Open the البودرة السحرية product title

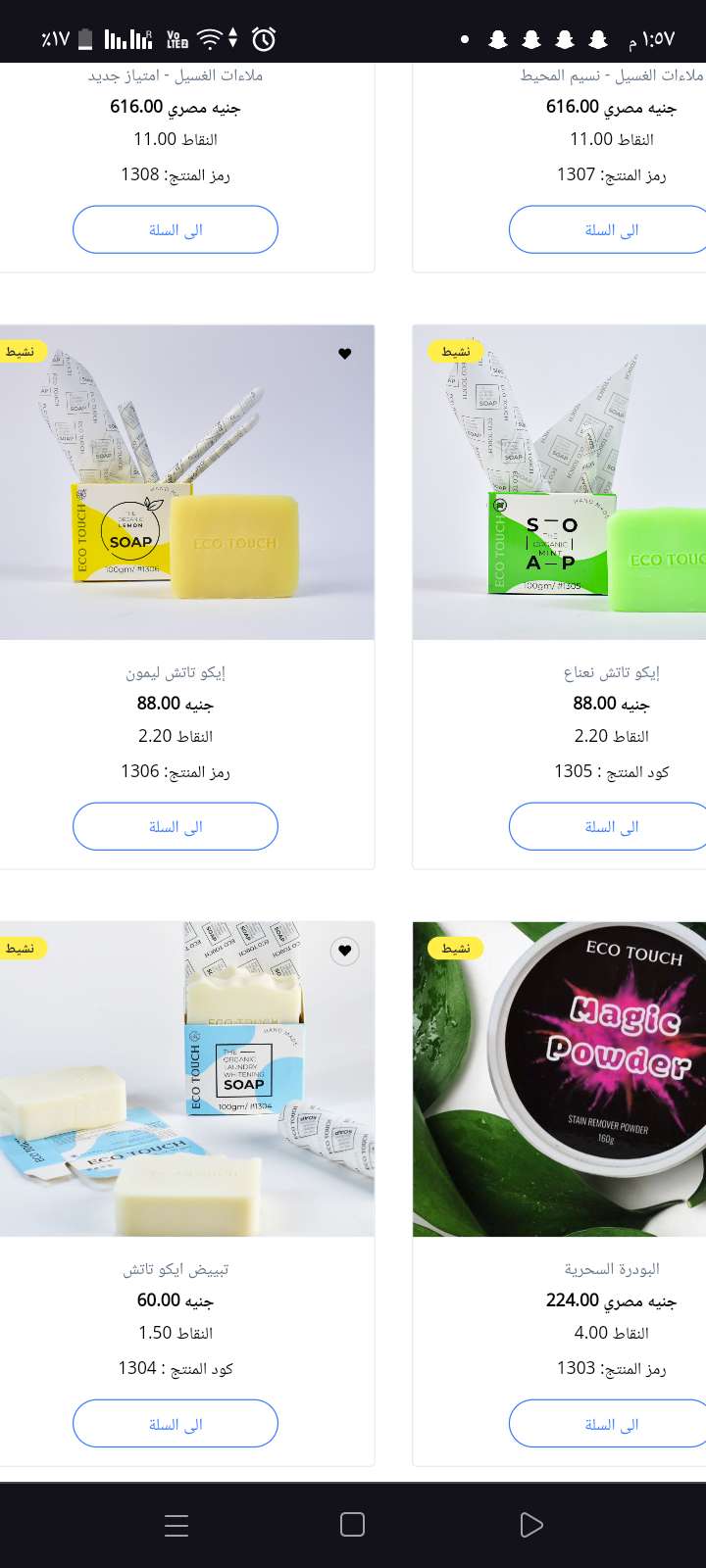tap(612, 1269)
